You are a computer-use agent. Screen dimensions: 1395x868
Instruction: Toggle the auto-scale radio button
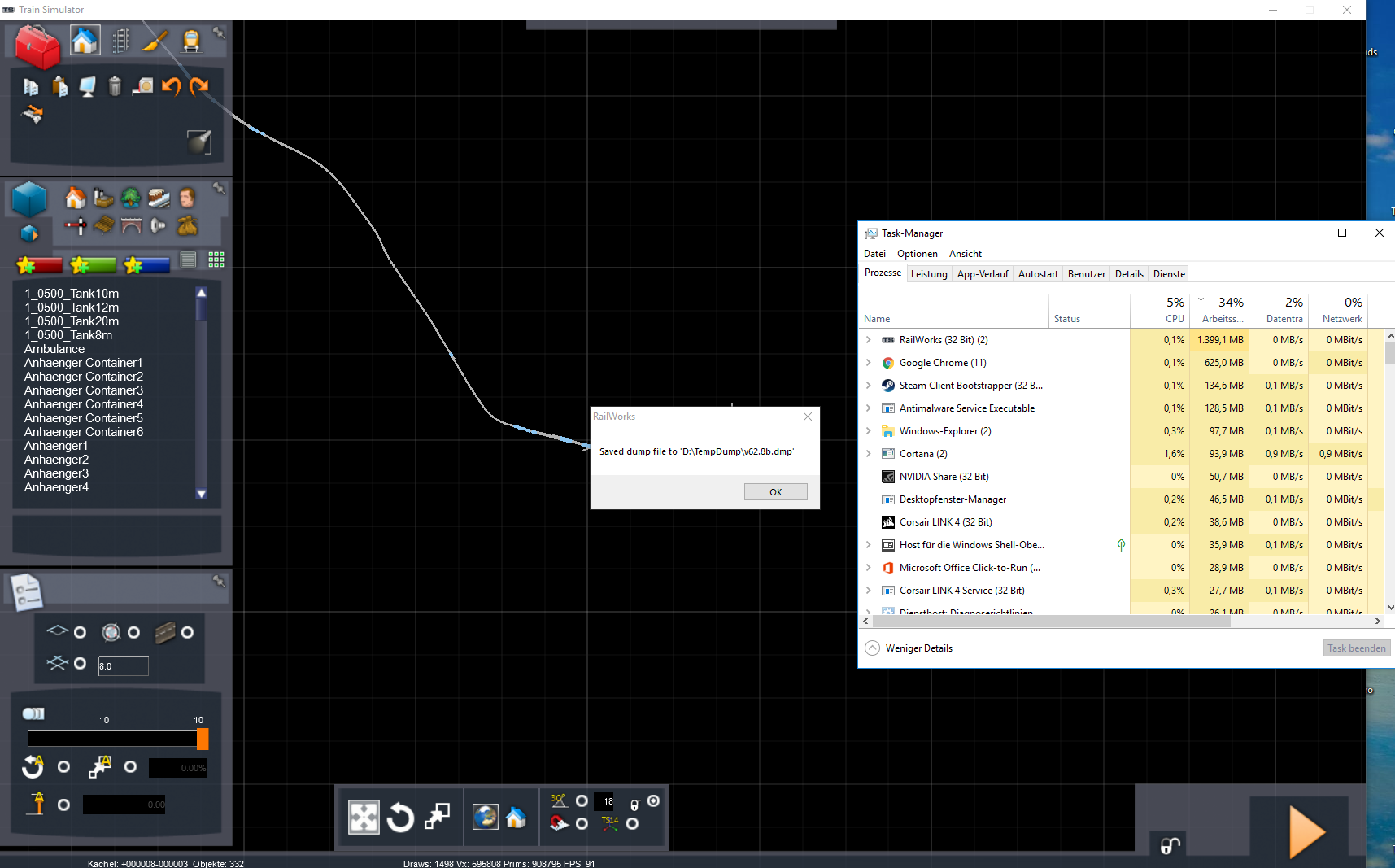click(130, 766)
